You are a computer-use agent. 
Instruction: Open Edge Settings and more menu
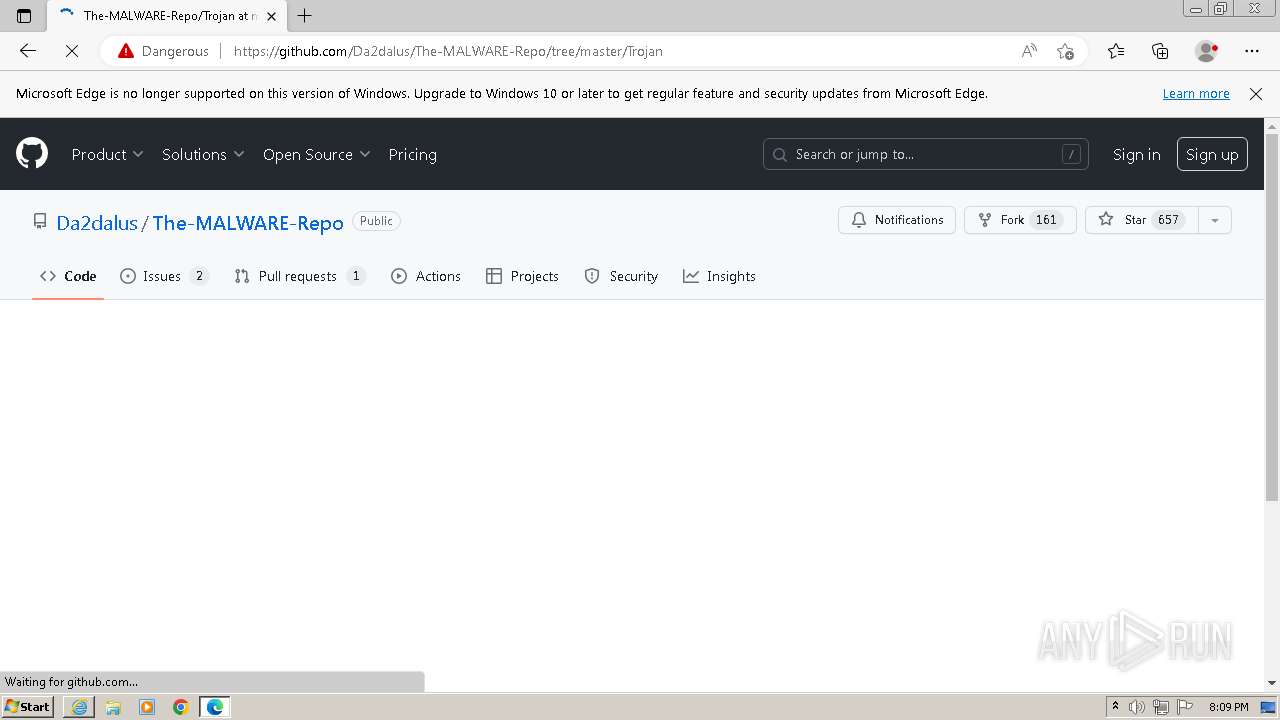click(1252, 51)
